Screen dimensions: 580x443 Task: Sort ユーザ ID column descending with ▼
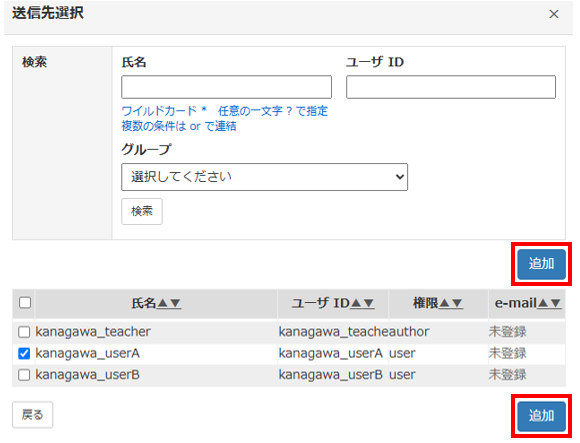[368, 304]
